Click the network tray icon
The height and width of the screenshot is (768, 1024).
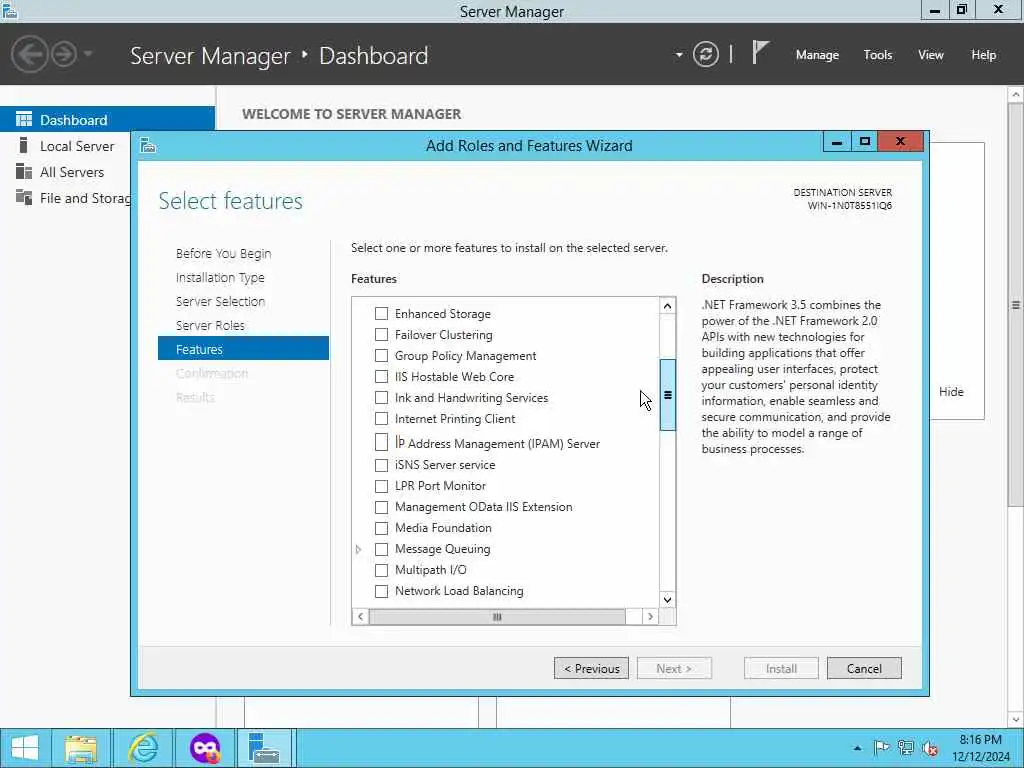coord(906,748)
